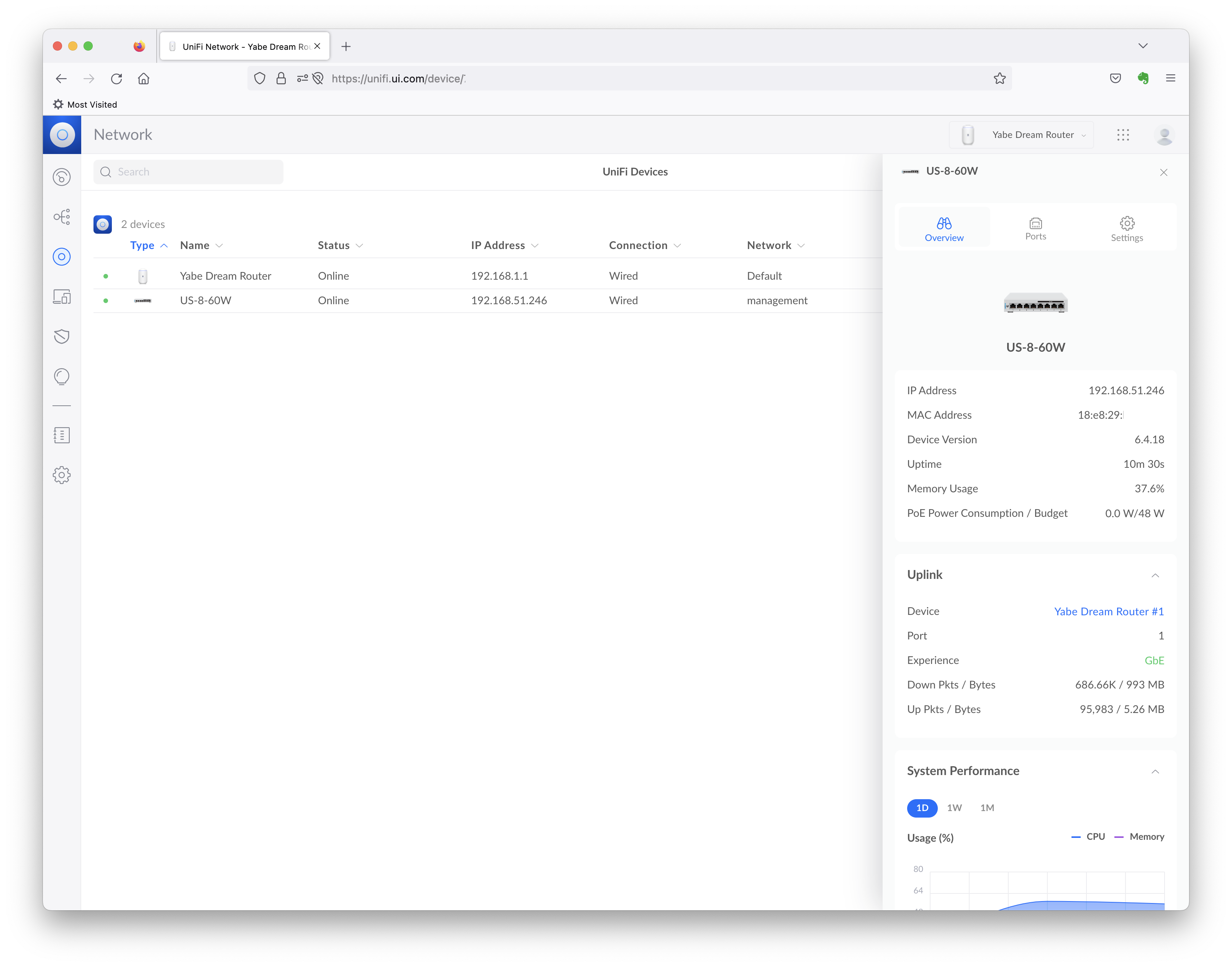
Task: Click the Experience value GbE
Action: 1154,661
